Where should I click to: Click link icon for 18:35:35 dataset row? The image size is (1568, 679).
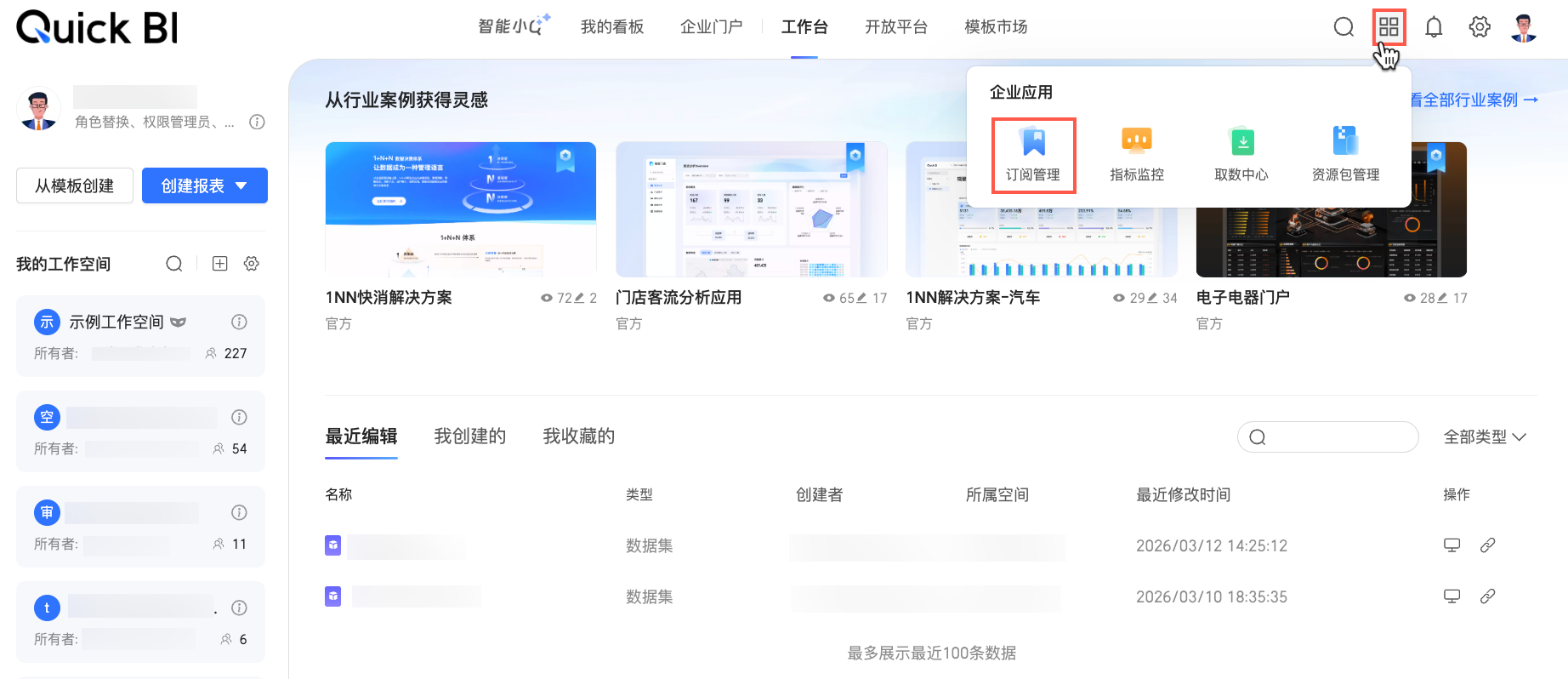(1487, 596)
